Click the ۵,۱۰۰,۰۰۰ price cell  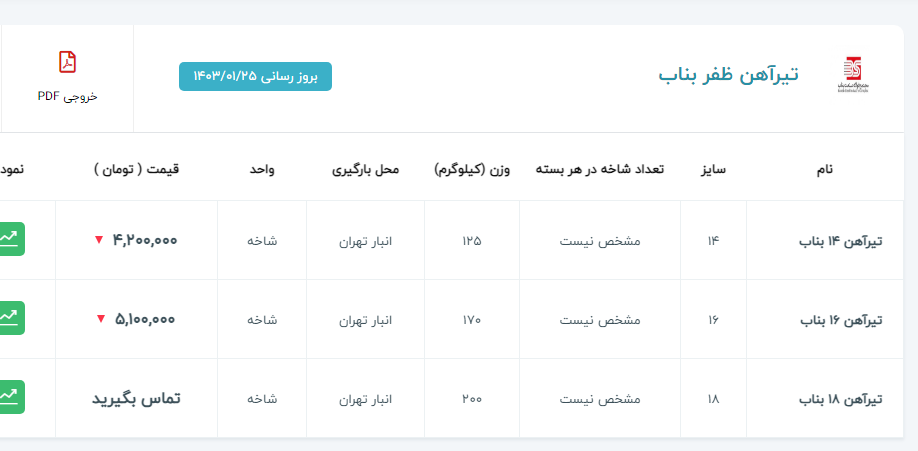pos(145,319)
